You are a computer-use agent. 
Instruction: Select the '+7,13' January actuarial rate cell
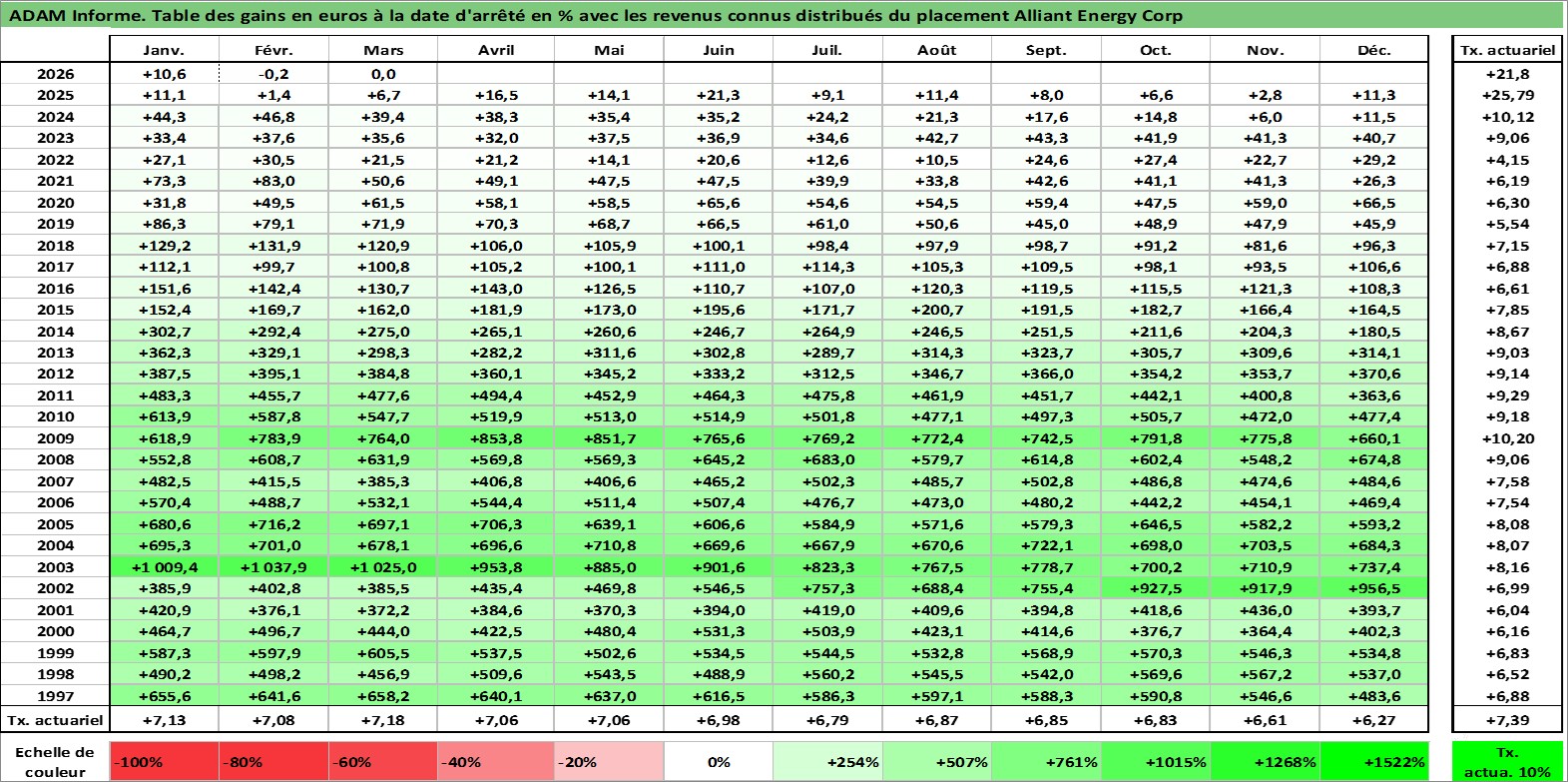(164, 719)
